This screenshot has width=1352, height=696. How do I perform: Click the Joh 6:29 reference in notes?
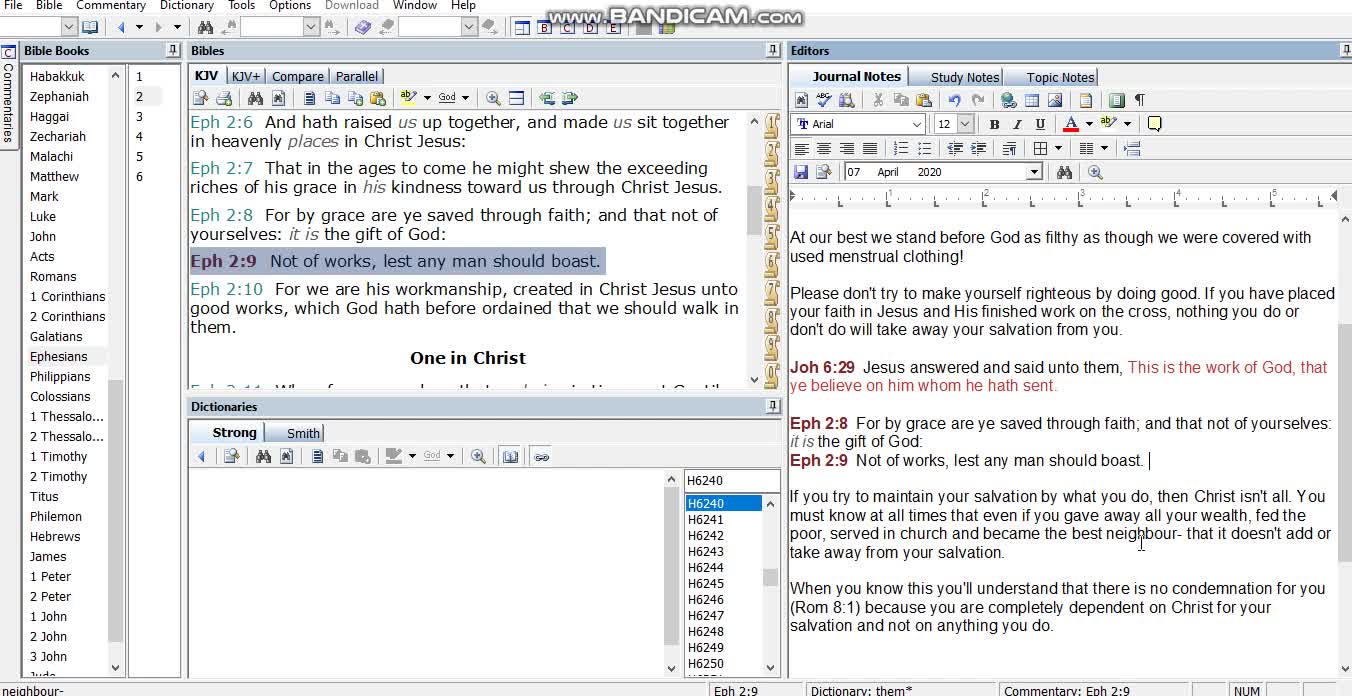(x=822, y=367)
